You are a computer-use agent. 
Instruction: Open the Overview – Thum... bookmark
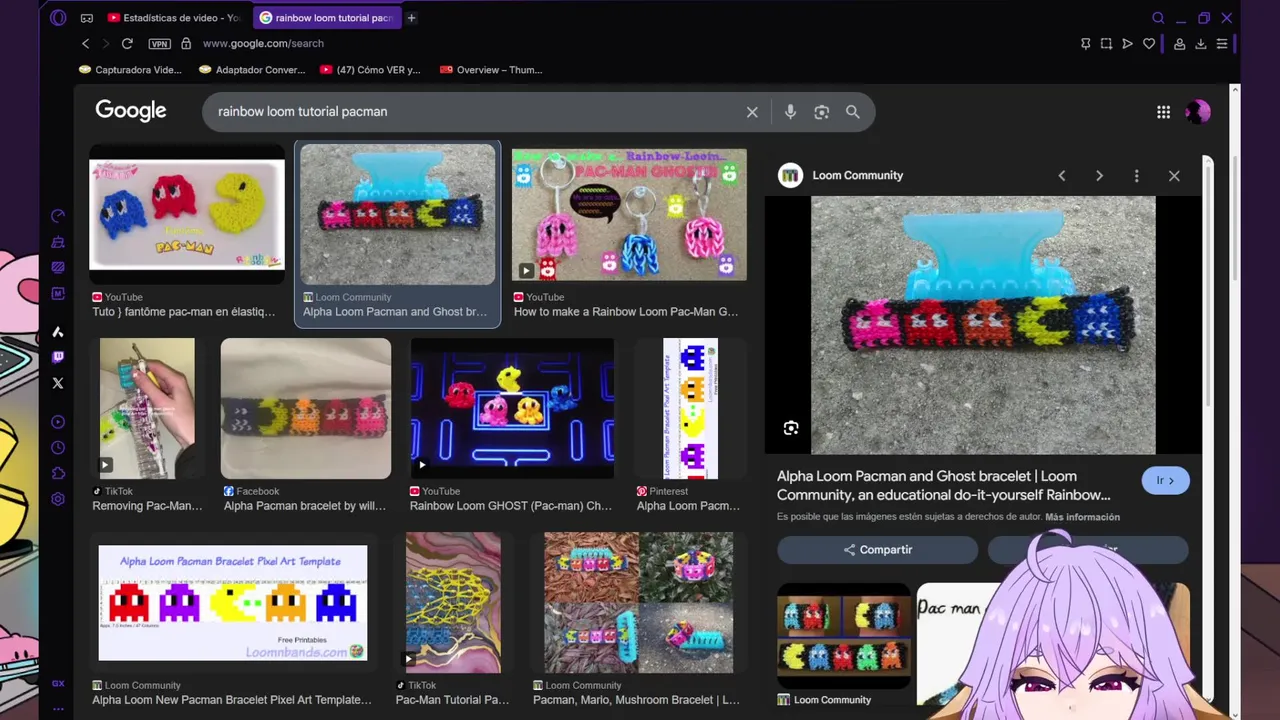pyautogui.click(x=491, y=70)
